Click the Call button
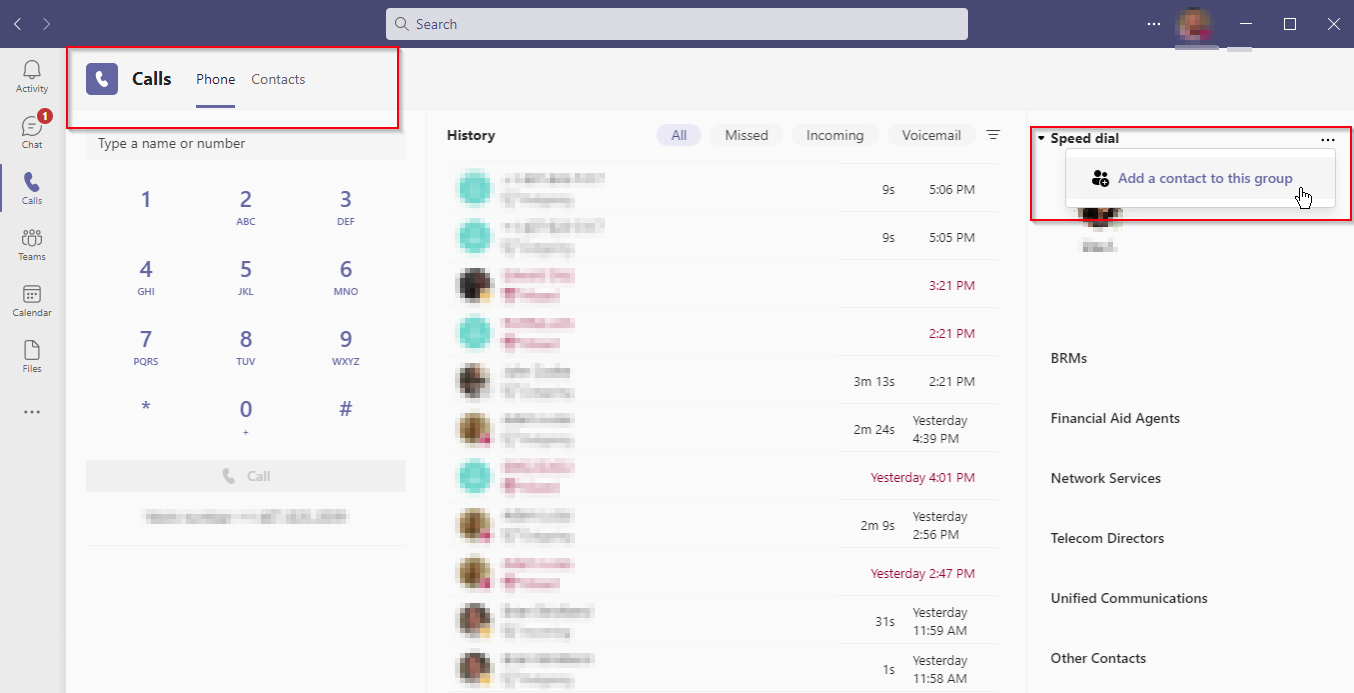The height and width of the screenshot is (693, 1354). pyautogui.click(x=246, y=476)
